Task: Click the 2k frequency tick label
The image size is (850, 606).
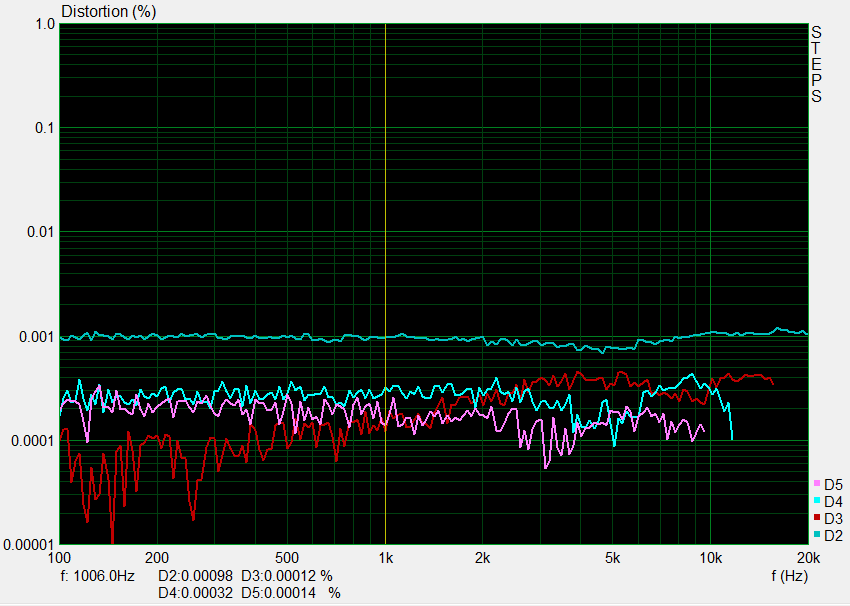Action: point(483,558)
